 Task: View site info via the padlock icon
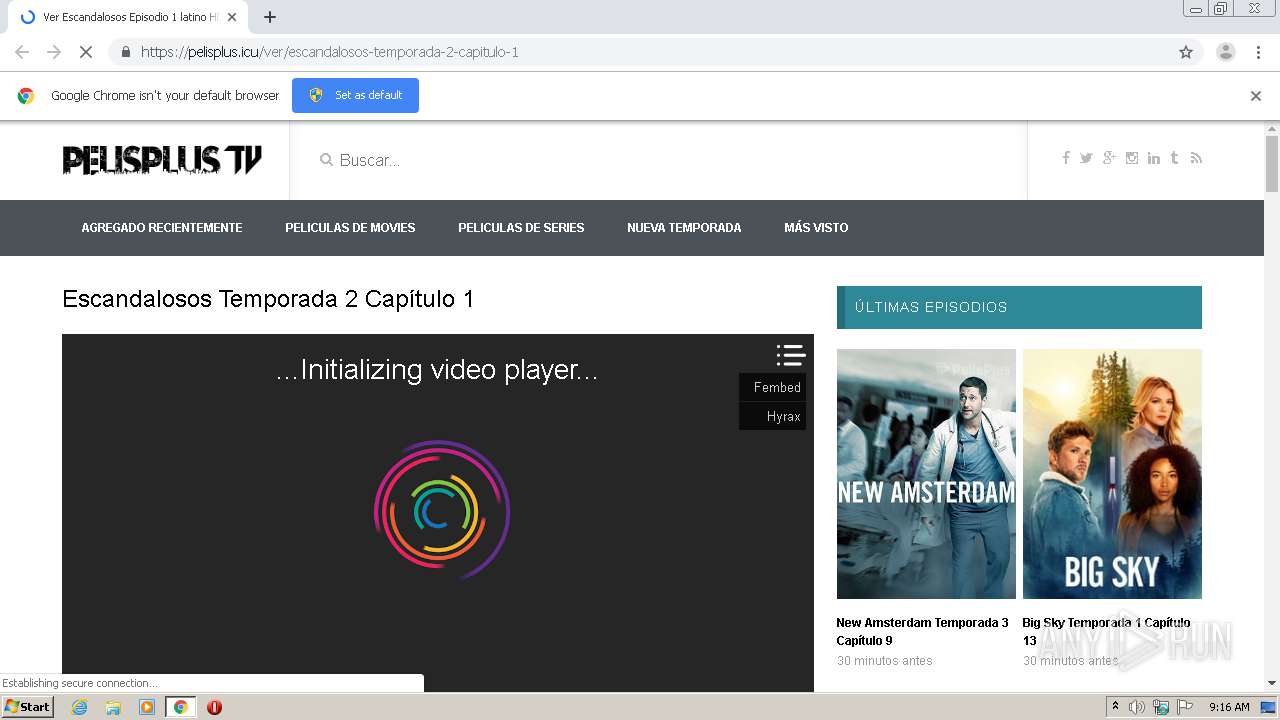coord(125,52)
